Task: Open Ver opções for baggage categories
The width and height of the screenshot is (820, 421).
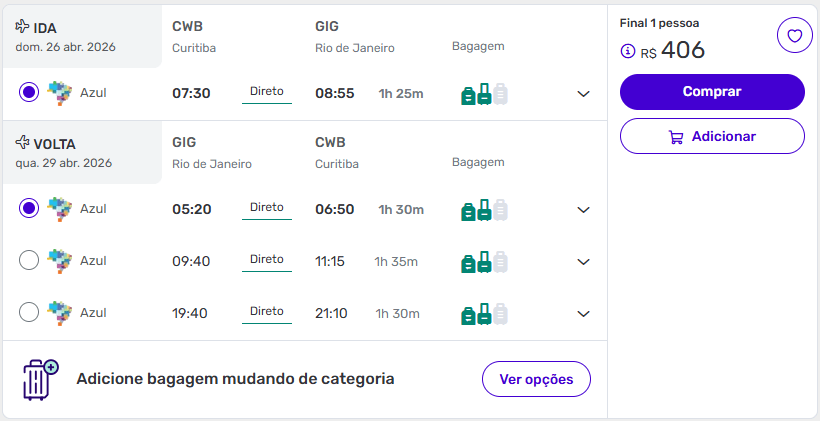Action: [x=536, y=379]
